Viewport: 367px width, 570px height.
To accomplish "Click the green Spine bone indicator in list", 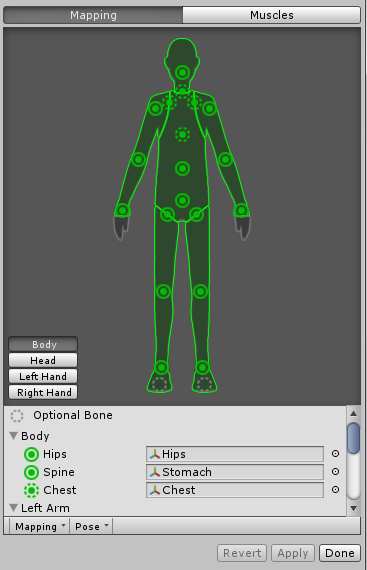I will [32, 472].
